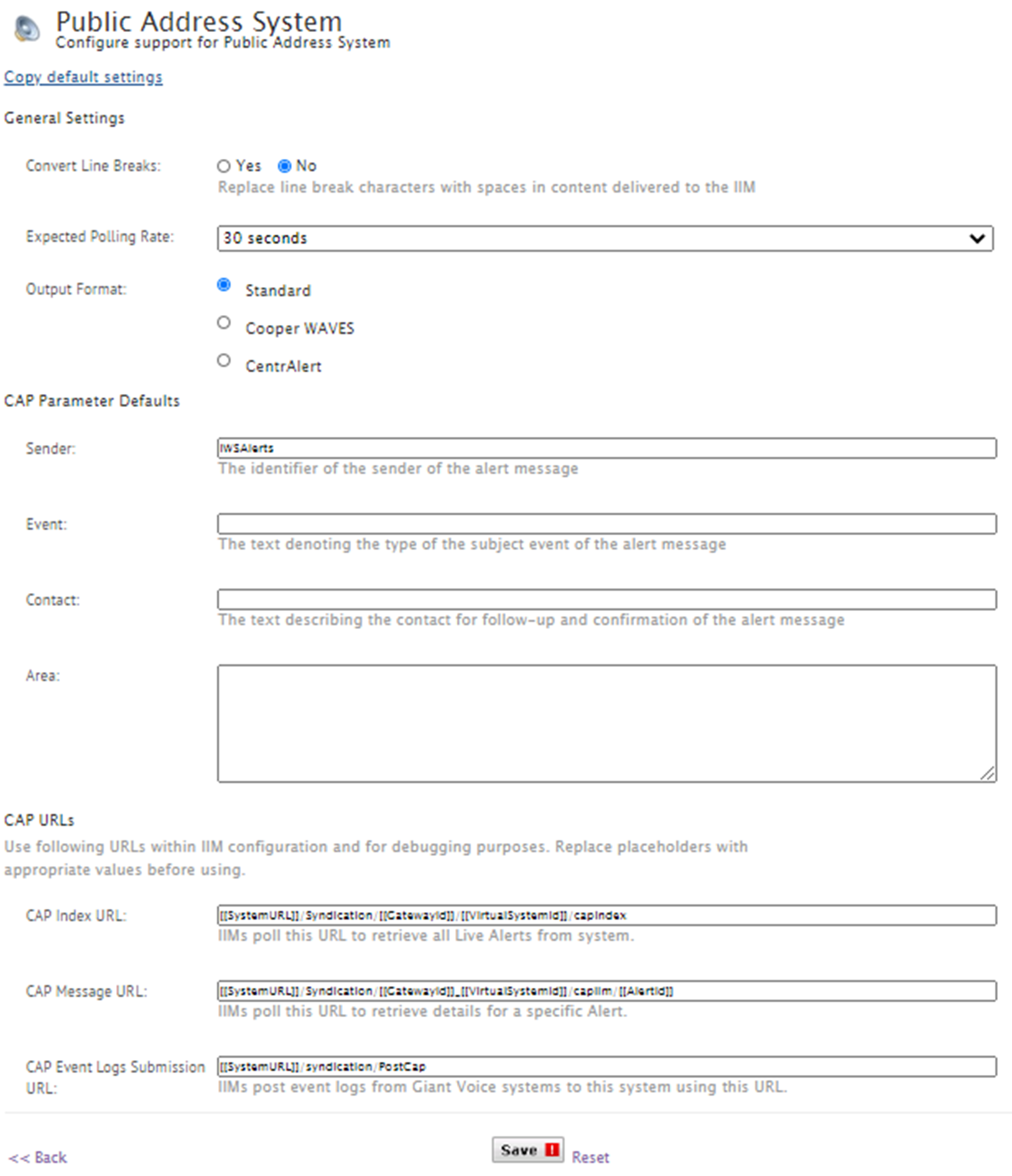Open the Expected Polling Rate dropdown
This screenshot has width=1012, height=1176.
point(605,239)
